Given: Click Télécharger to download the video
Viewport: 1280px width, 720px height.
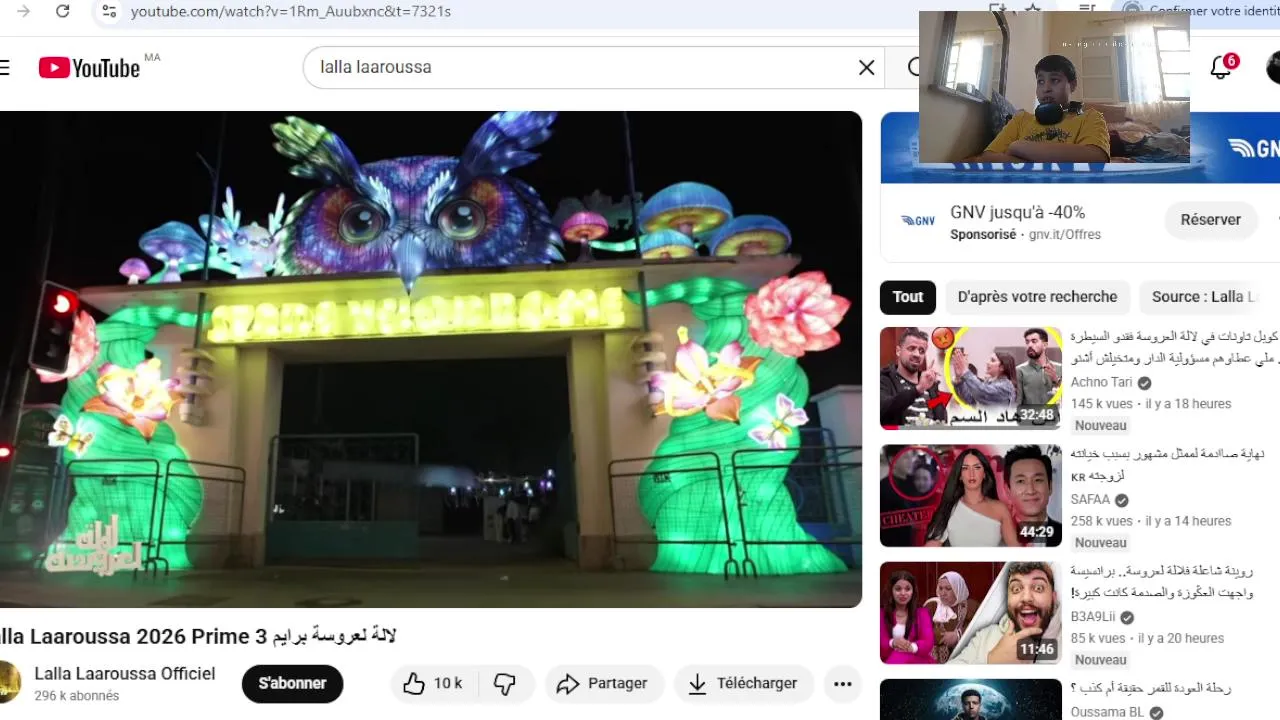Looking at the screenshot, I should pyautogui.click(x=743, y=684).
